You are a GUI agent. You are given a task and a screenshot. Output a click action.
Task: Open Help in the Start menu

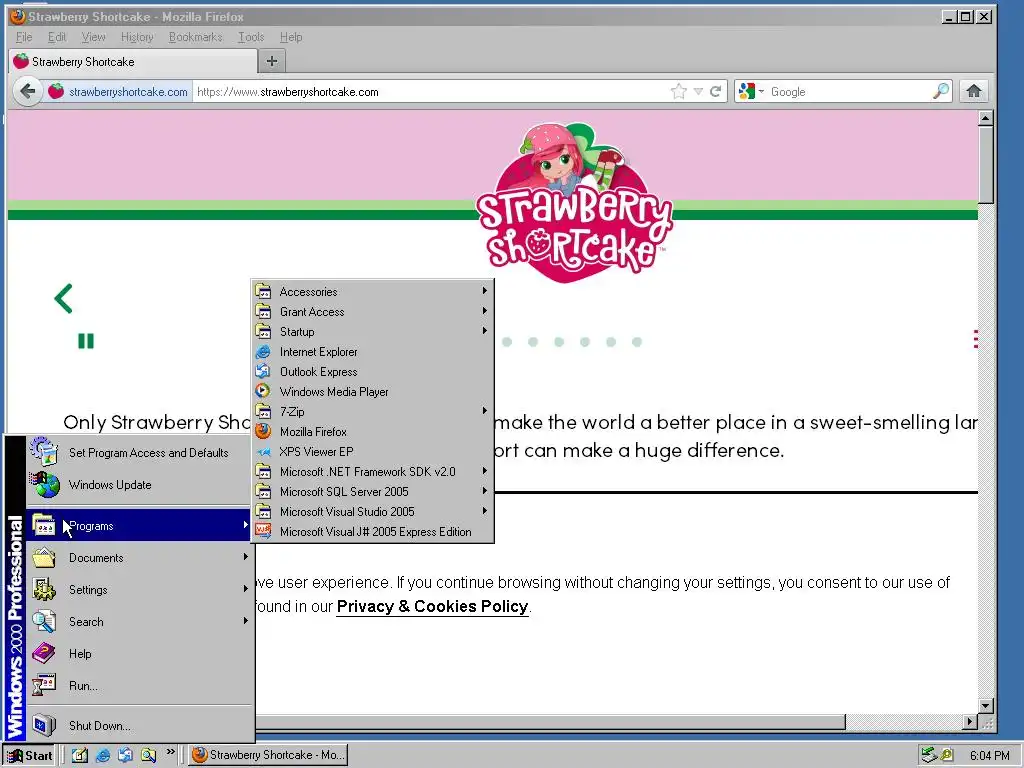(x=139, y=654)
